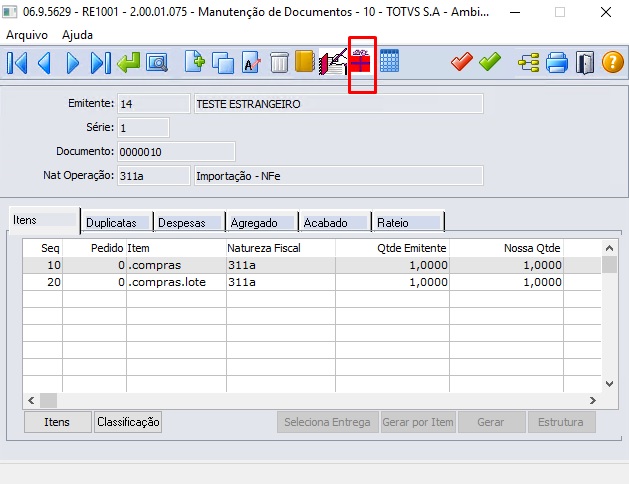Edit the current document

(251, 62)
